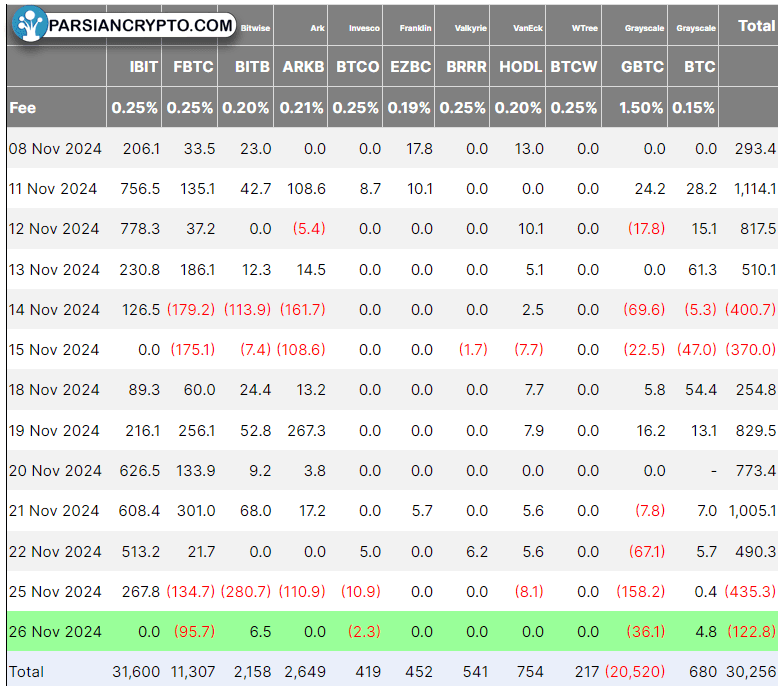The image size is (778, 686).
Task: Click the 0.19% EZBC fee cell
Action: click(409, 108)
